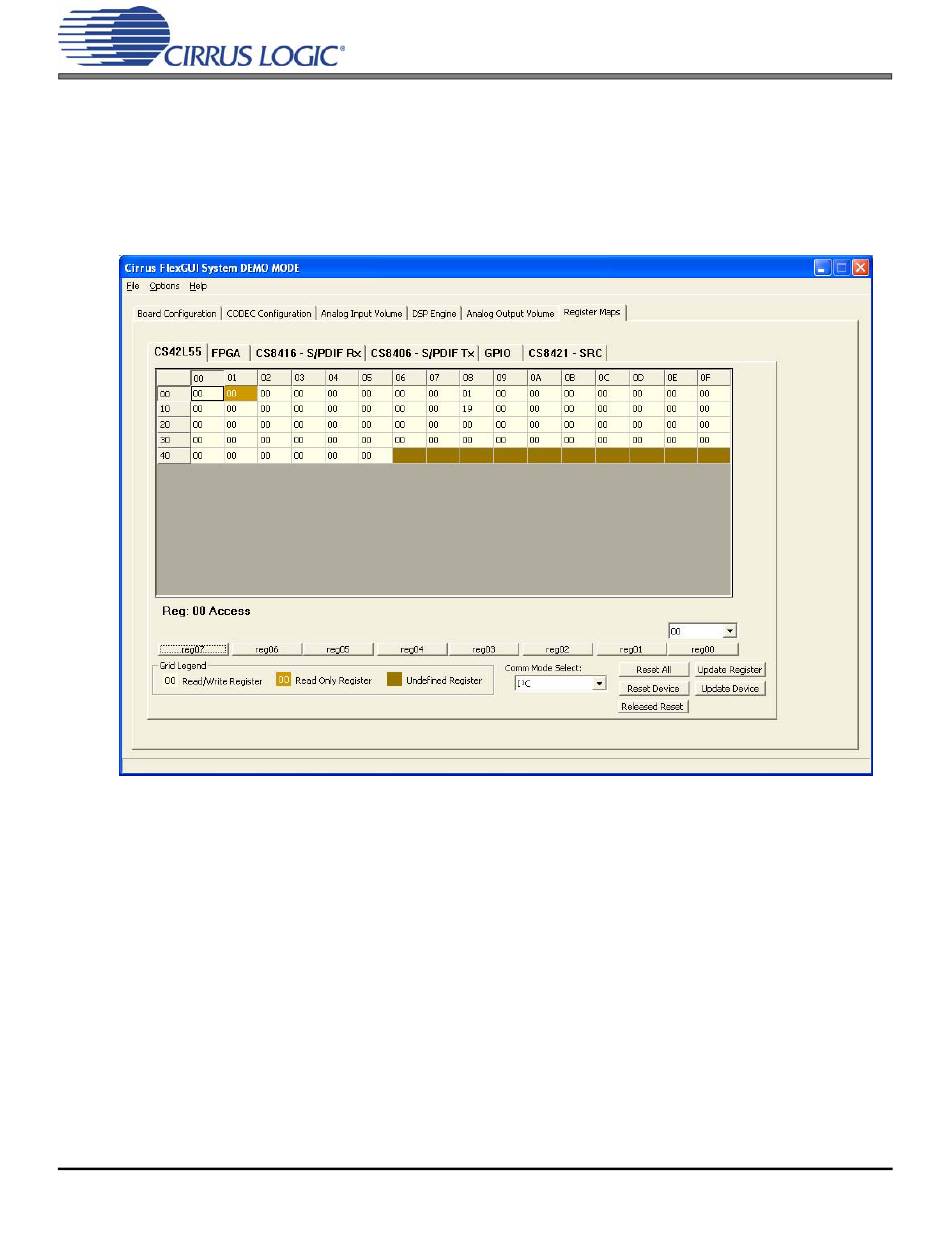Toggle the reg03 bit button
950x1248 pixels.
485,649
